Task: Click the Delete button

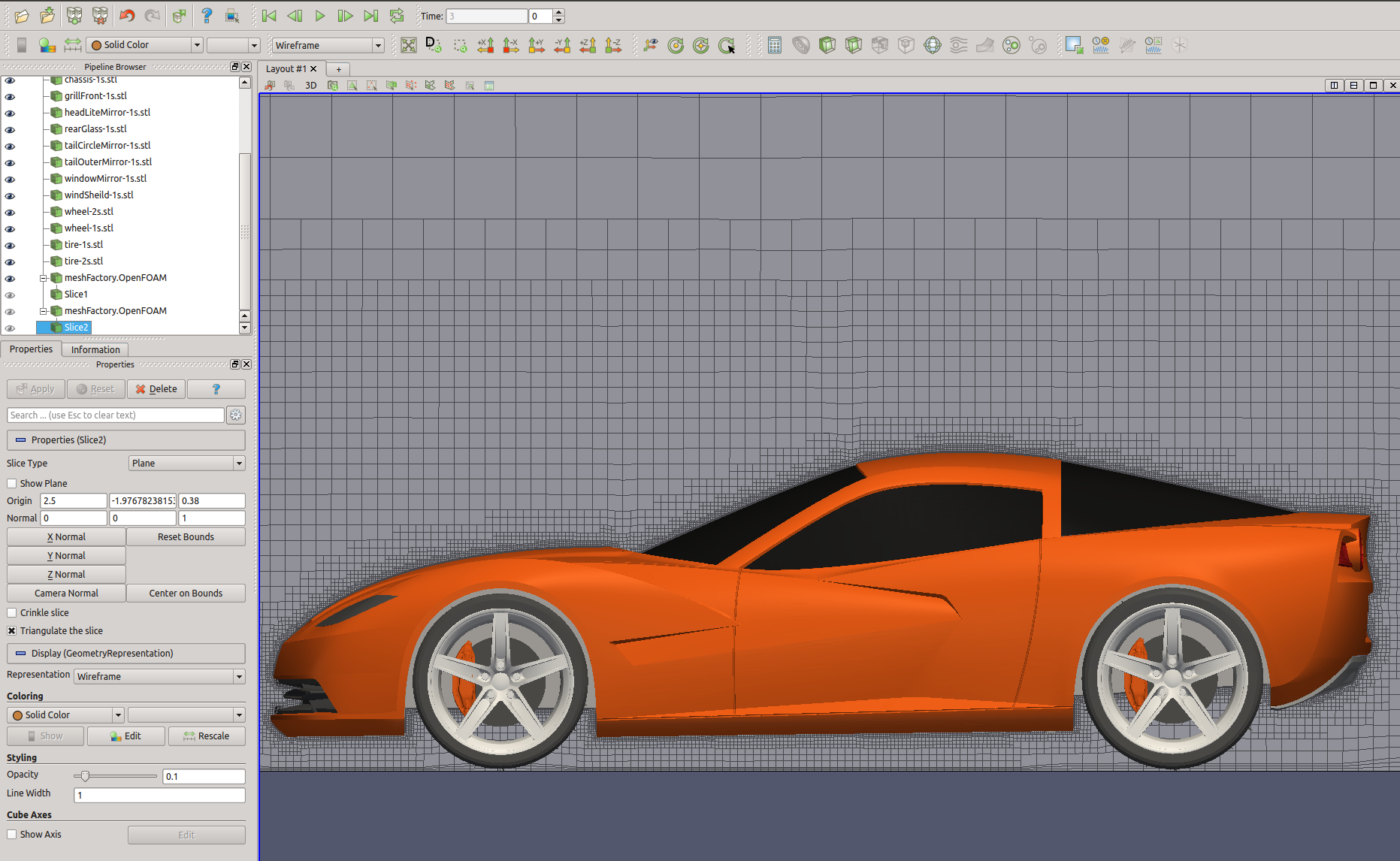Action: (x=156, y=389)
